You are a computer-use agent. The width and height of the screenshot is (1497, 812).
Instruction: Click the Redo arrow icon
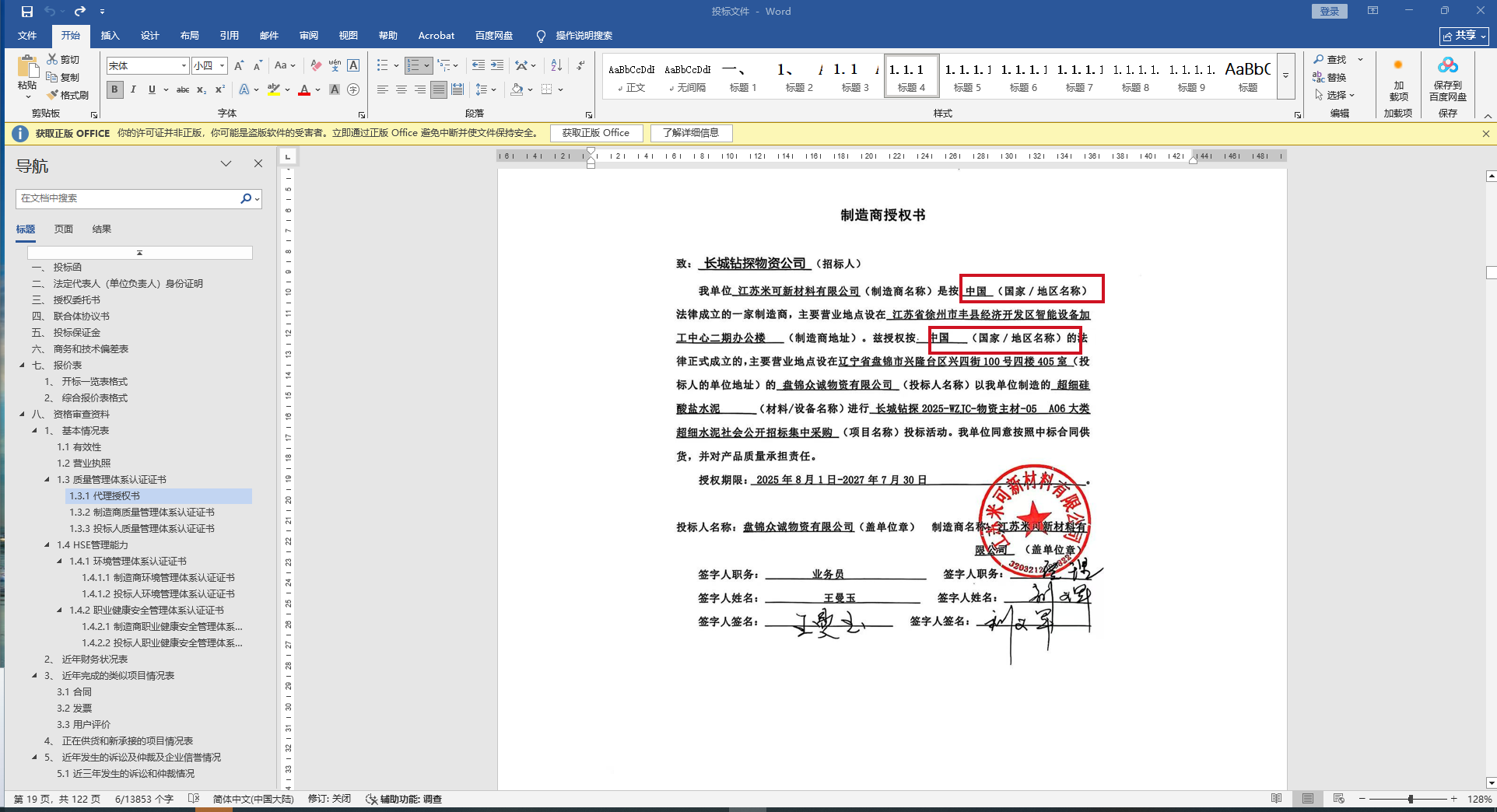tap(80, 12)
